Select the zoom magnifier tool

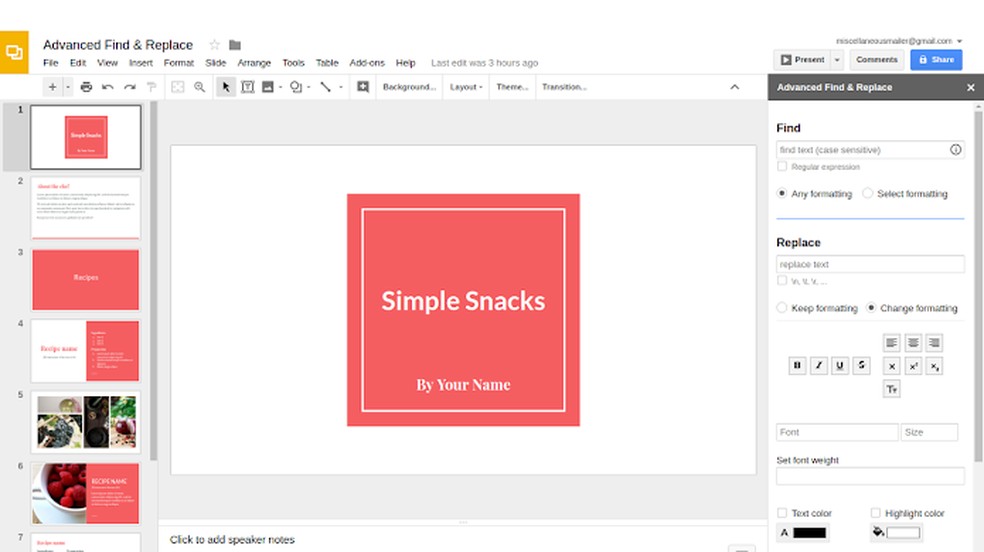pyautogui.click(x=200, y=87)
